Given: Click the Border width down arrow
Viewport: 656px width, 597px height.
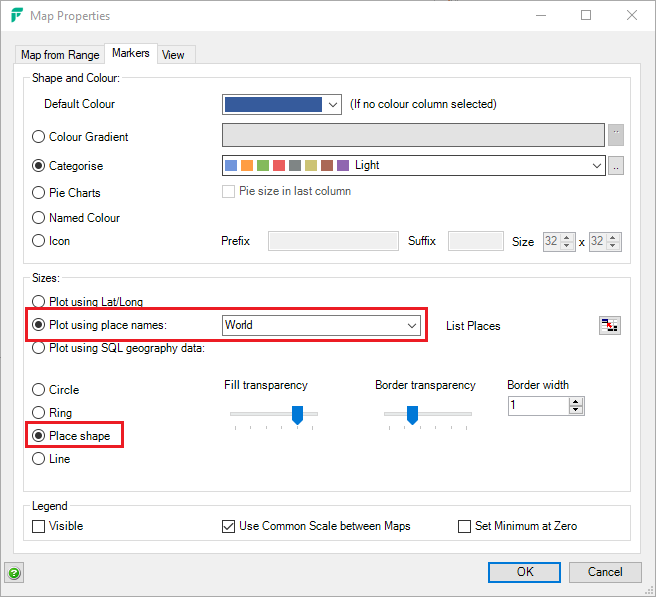Looking at the screenshot, I should [x=576, y=410].
